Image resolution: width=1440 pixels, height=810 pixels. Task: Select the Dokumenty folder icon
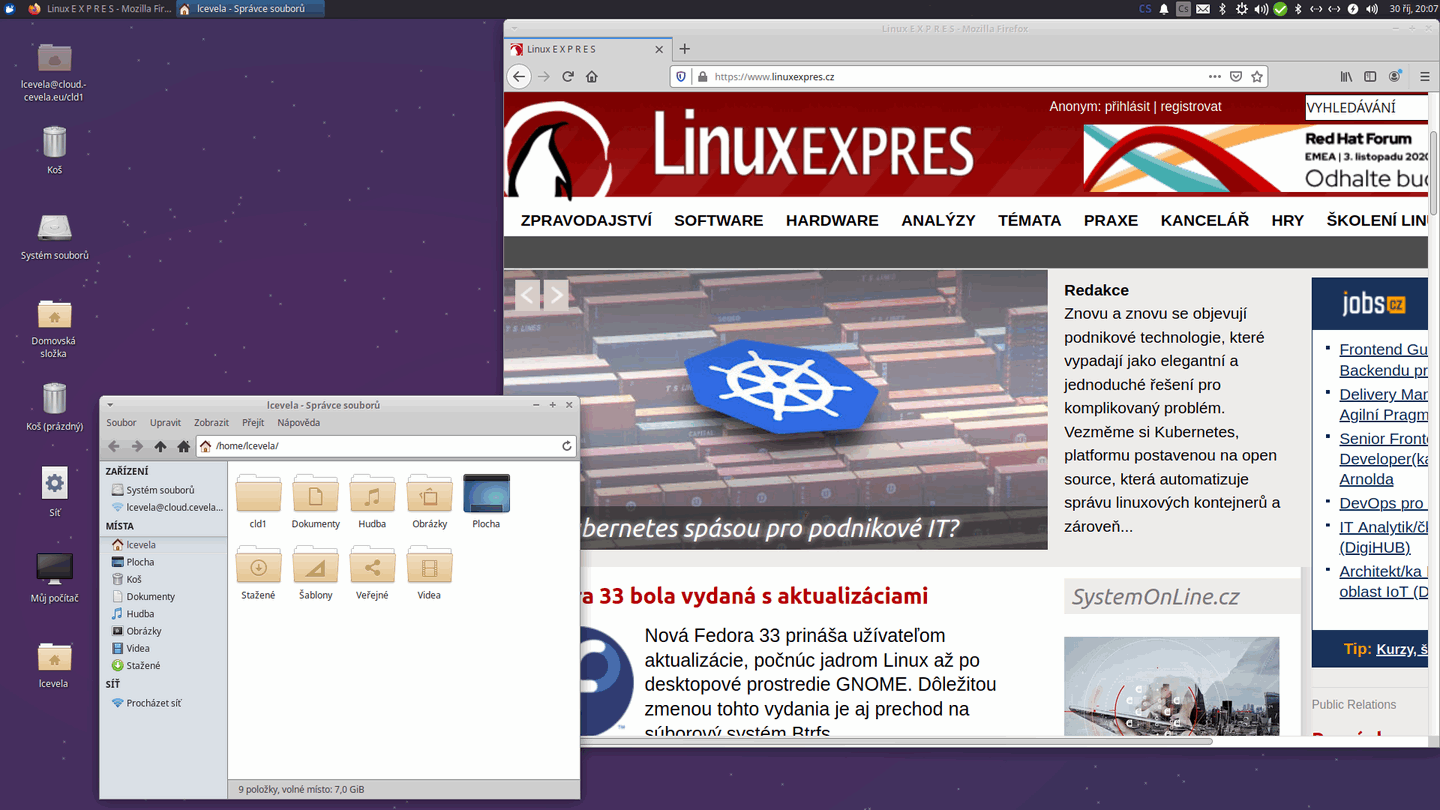315,494
